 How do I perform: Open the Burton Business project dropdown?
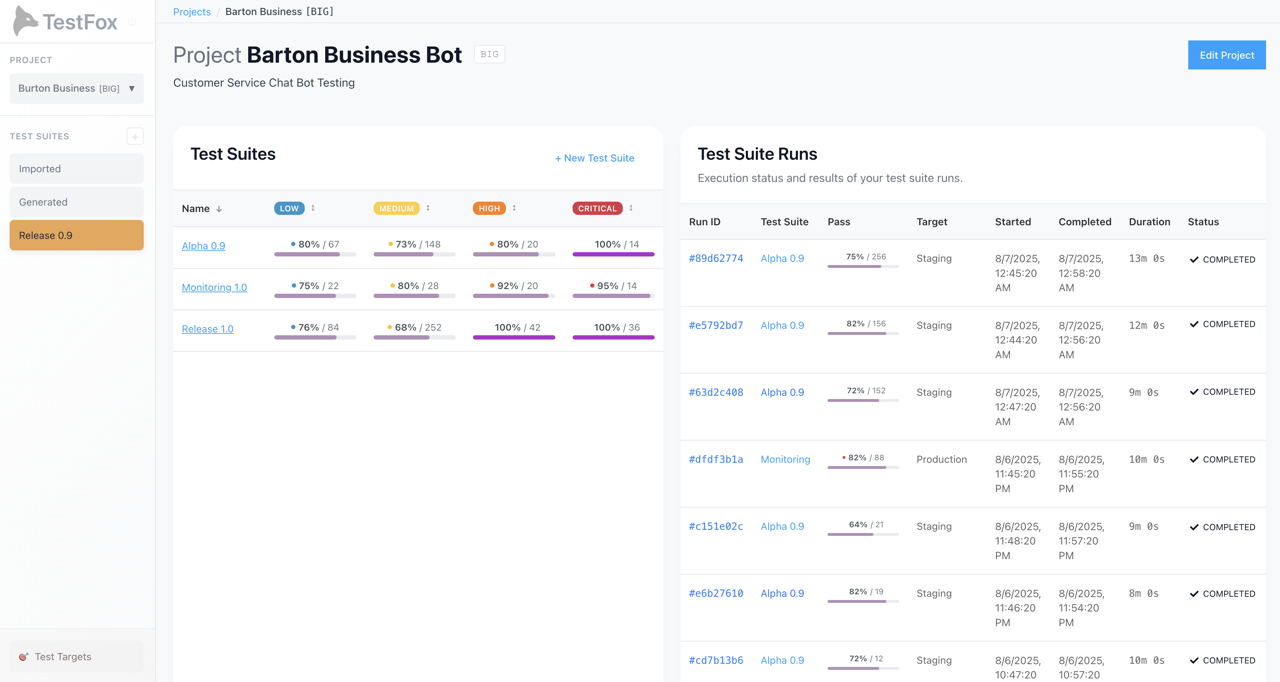click(75, 88)
